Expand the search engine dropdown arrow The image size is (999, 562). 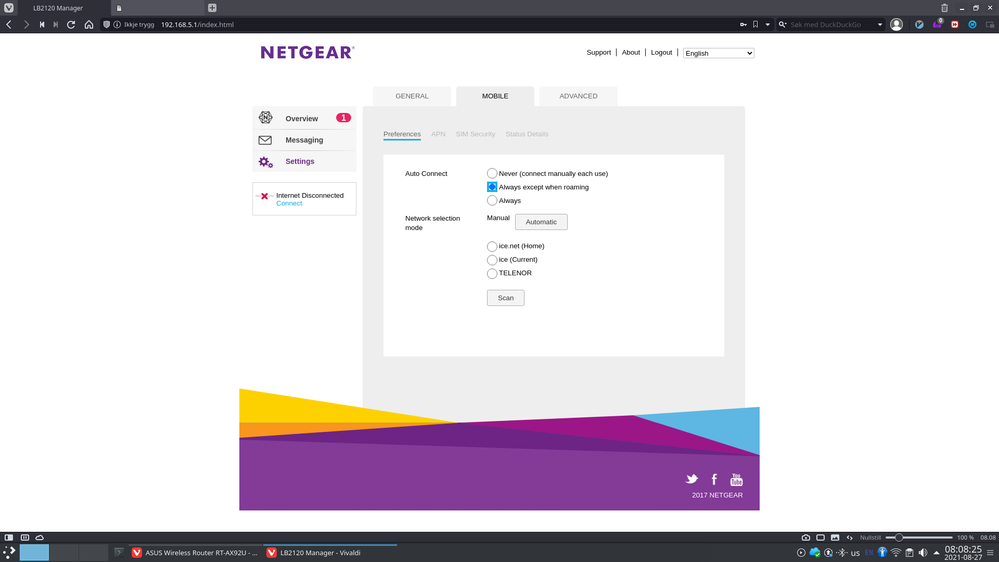tap(880, 24)
